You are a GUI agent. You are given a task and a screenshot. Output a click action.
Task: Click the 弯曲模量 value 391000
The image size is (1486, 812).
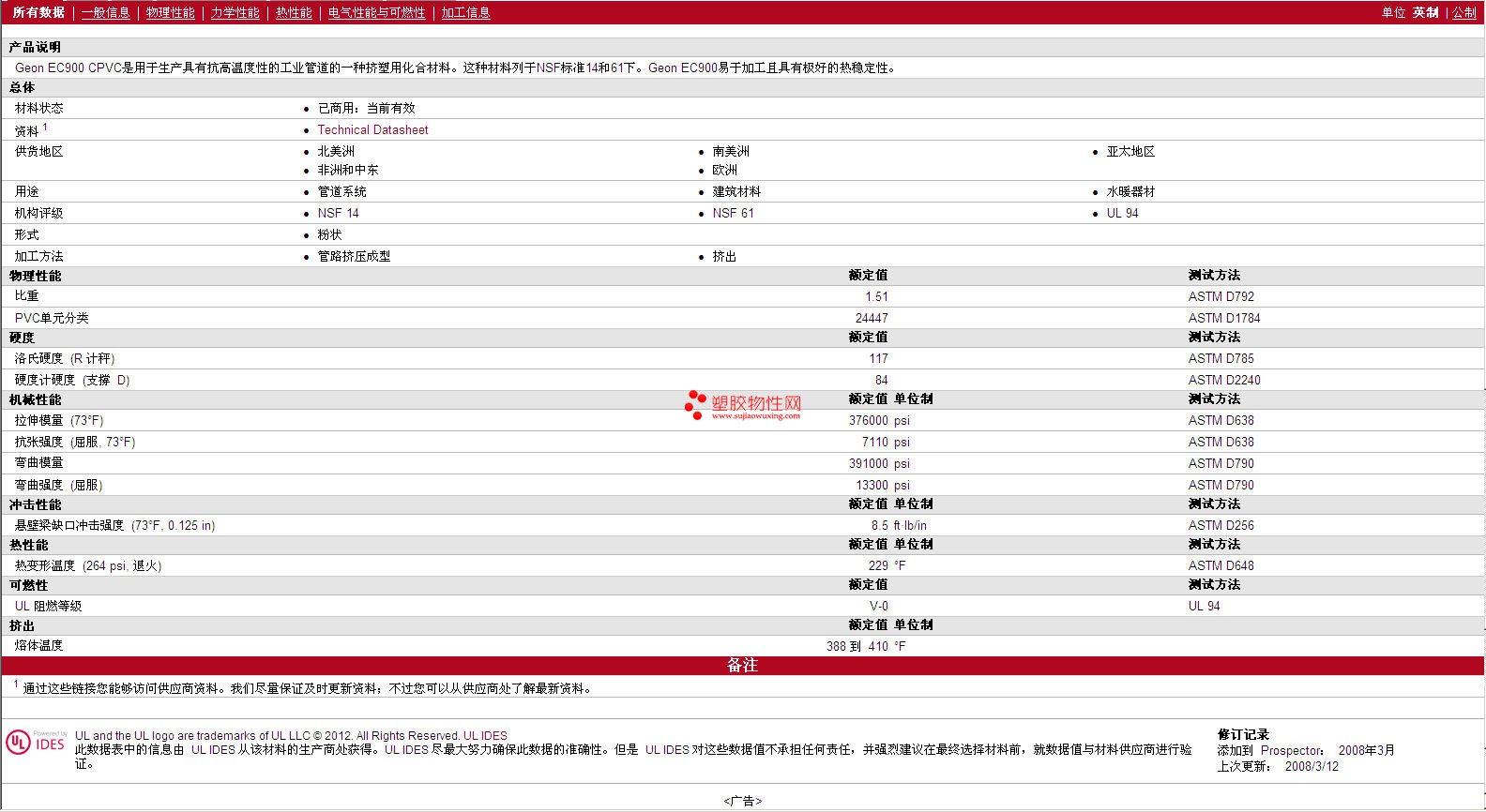point(869,464)
